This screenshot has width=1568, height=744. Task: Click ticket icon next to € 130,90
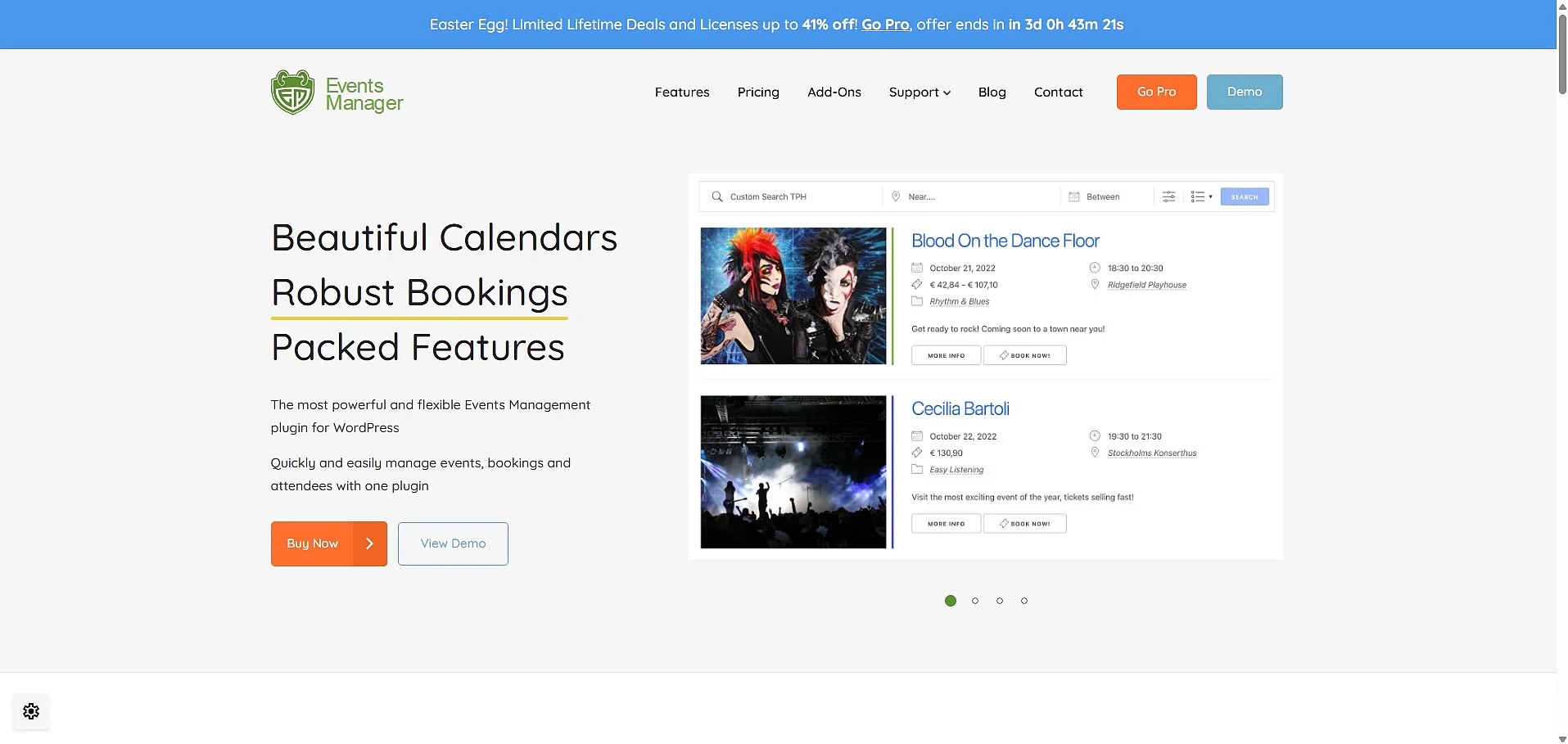(x=917, y=453)
